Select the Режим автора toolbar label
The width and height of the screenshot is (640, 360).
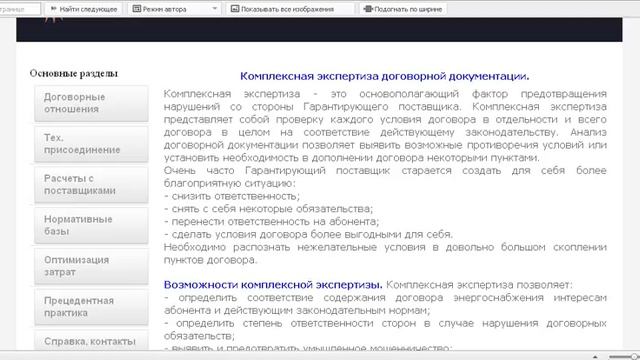click(164, 9)
